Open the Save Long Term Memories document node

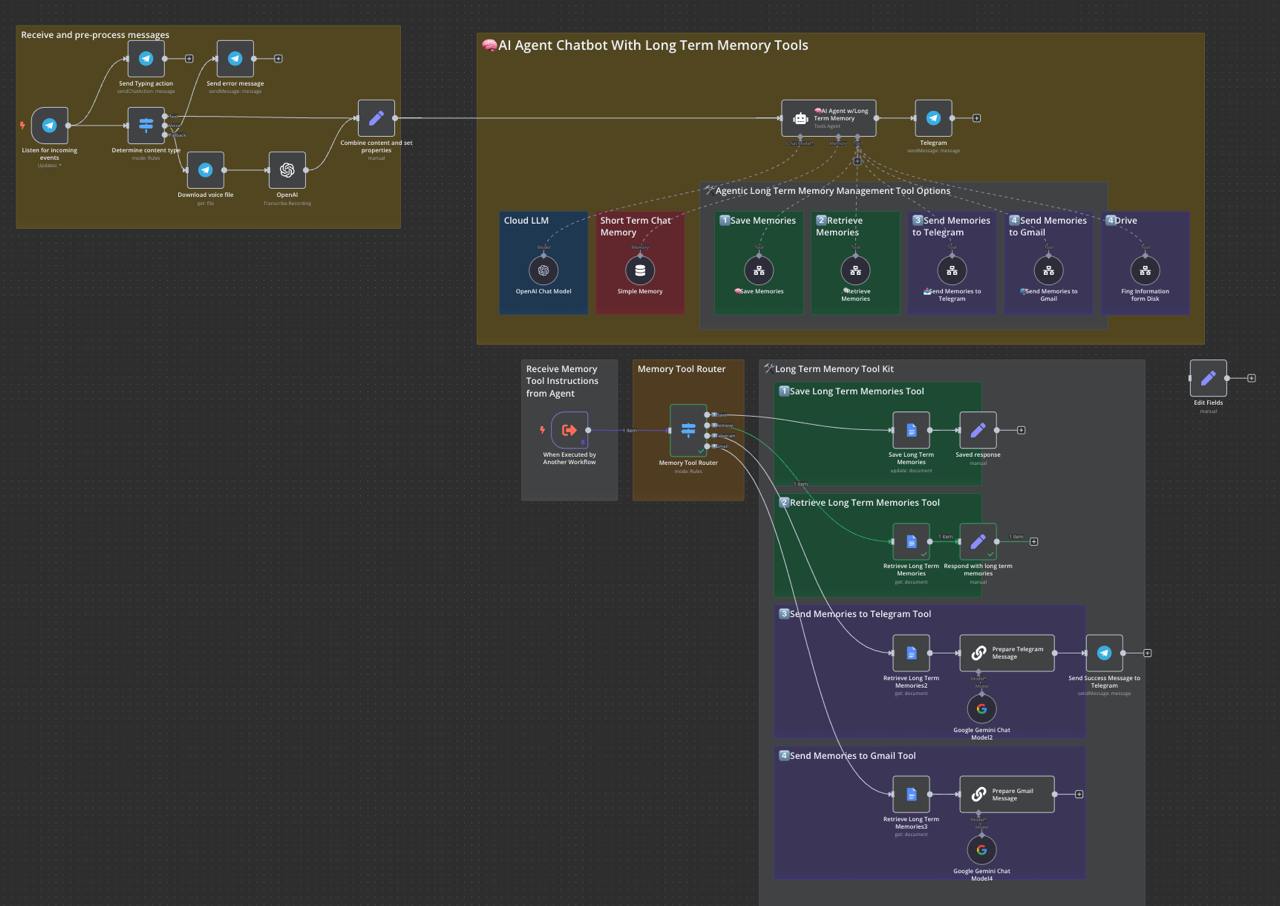pyautogui.click(x=911, y=430)
